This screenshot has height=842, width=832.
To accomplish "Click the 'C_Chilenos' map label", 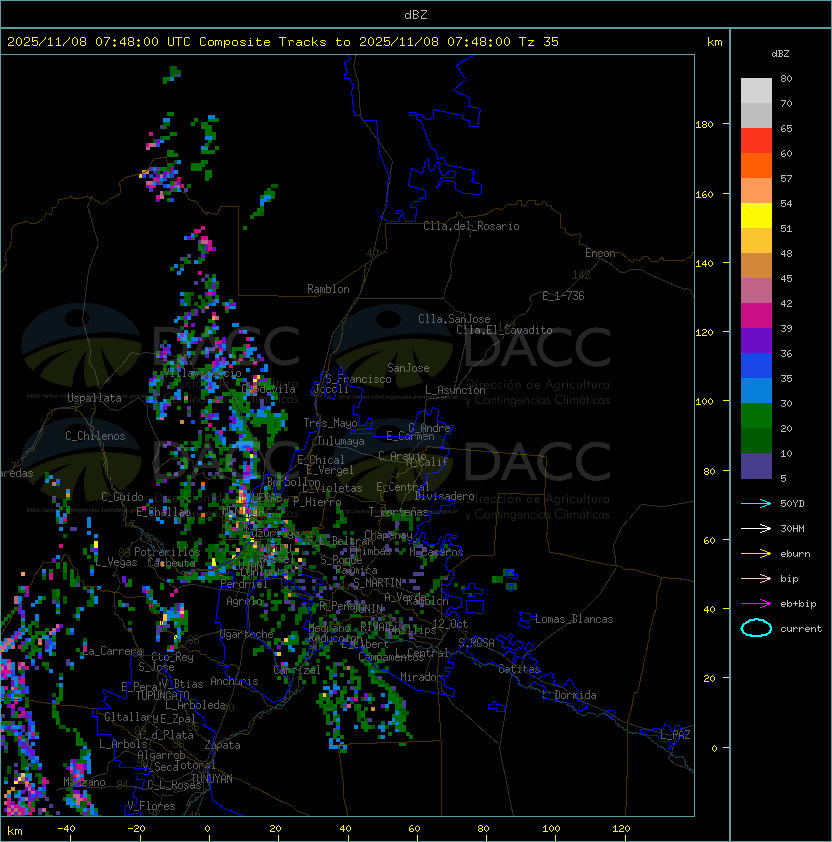I will [95, 436].
